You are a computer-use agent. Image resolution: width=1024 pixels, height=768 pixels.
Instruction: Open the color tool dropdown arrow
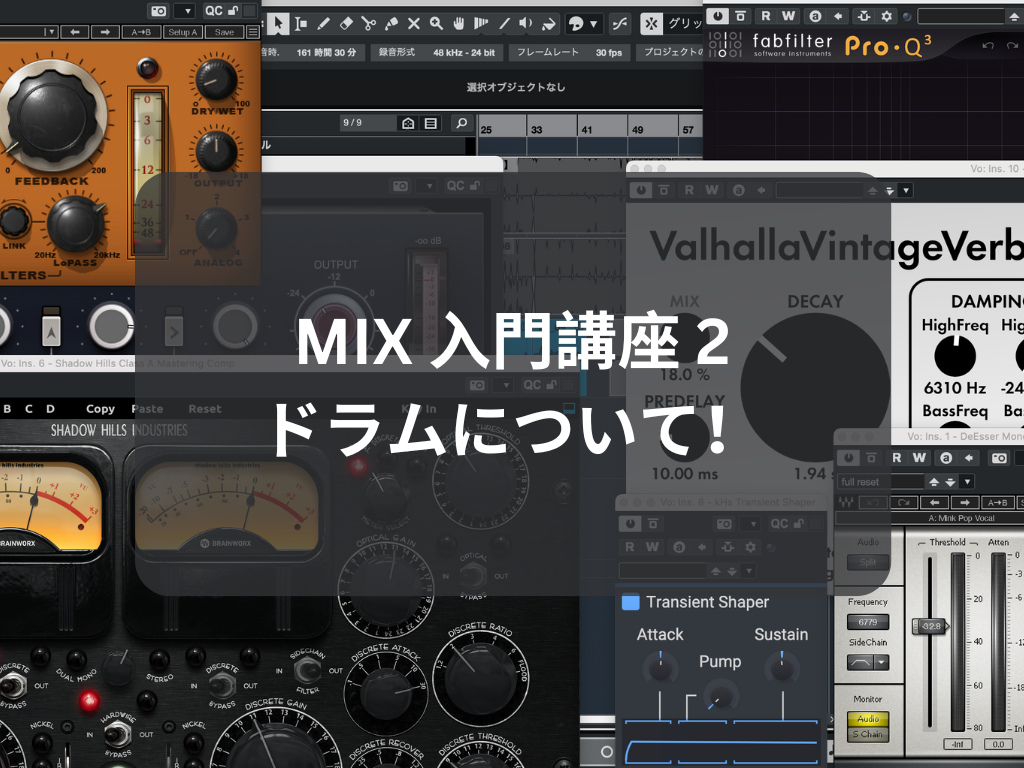pos(594,23)
